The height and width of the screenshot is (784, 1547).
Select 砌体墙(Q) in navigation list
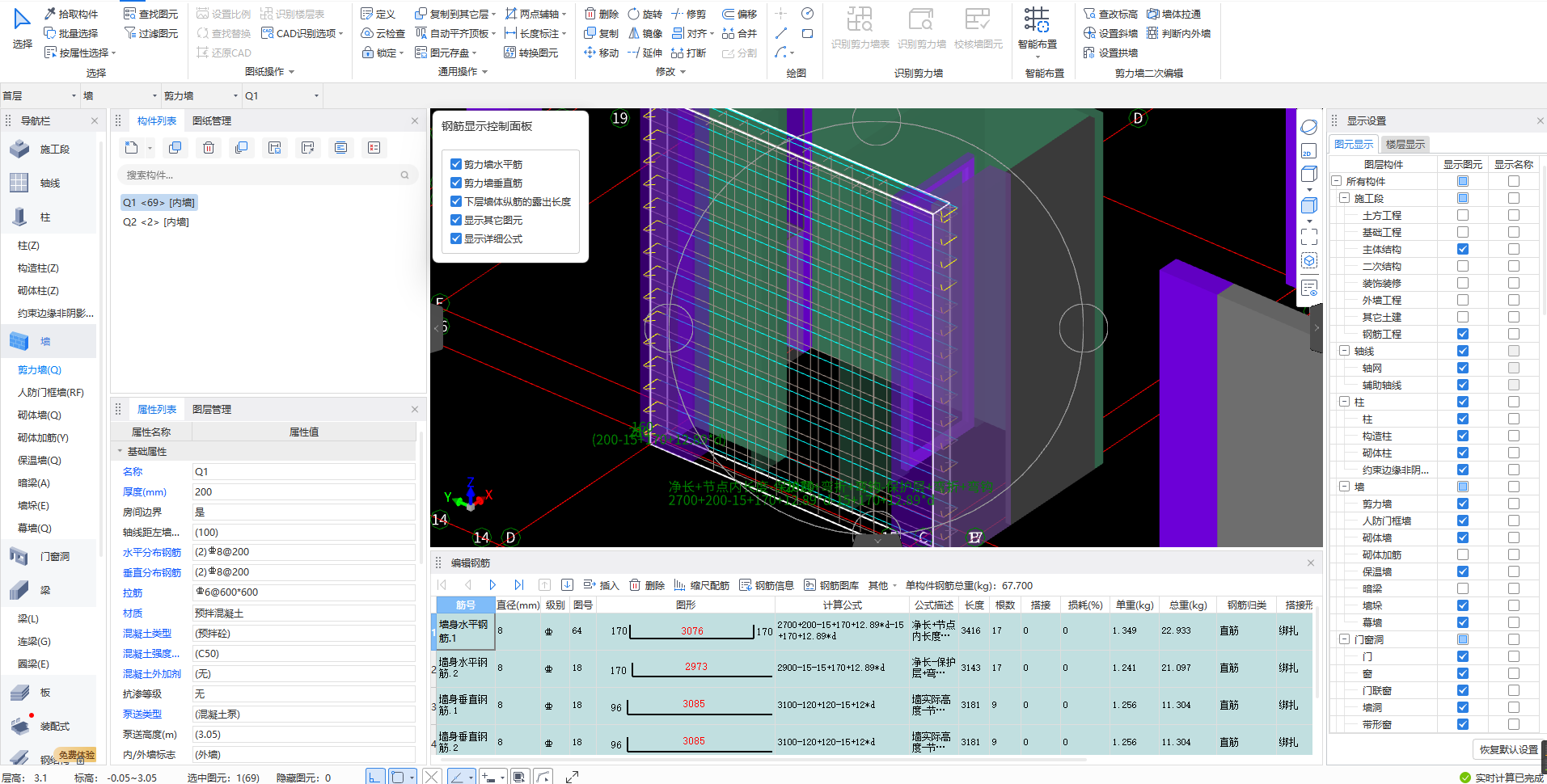[40, 415]
